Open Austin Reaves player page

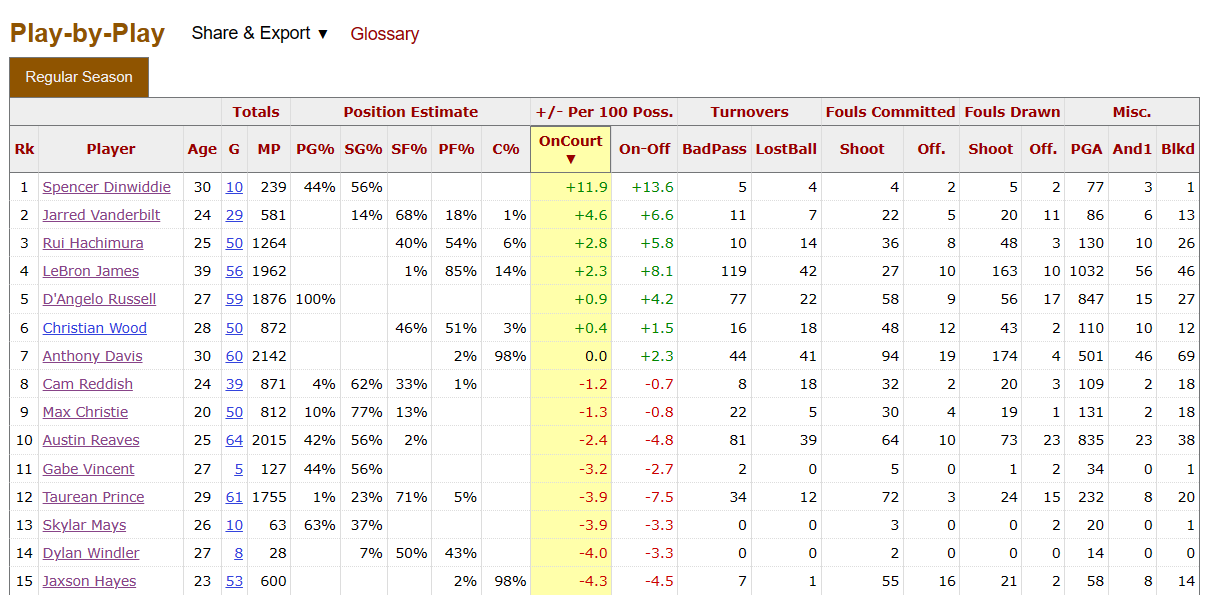(91, 440)
